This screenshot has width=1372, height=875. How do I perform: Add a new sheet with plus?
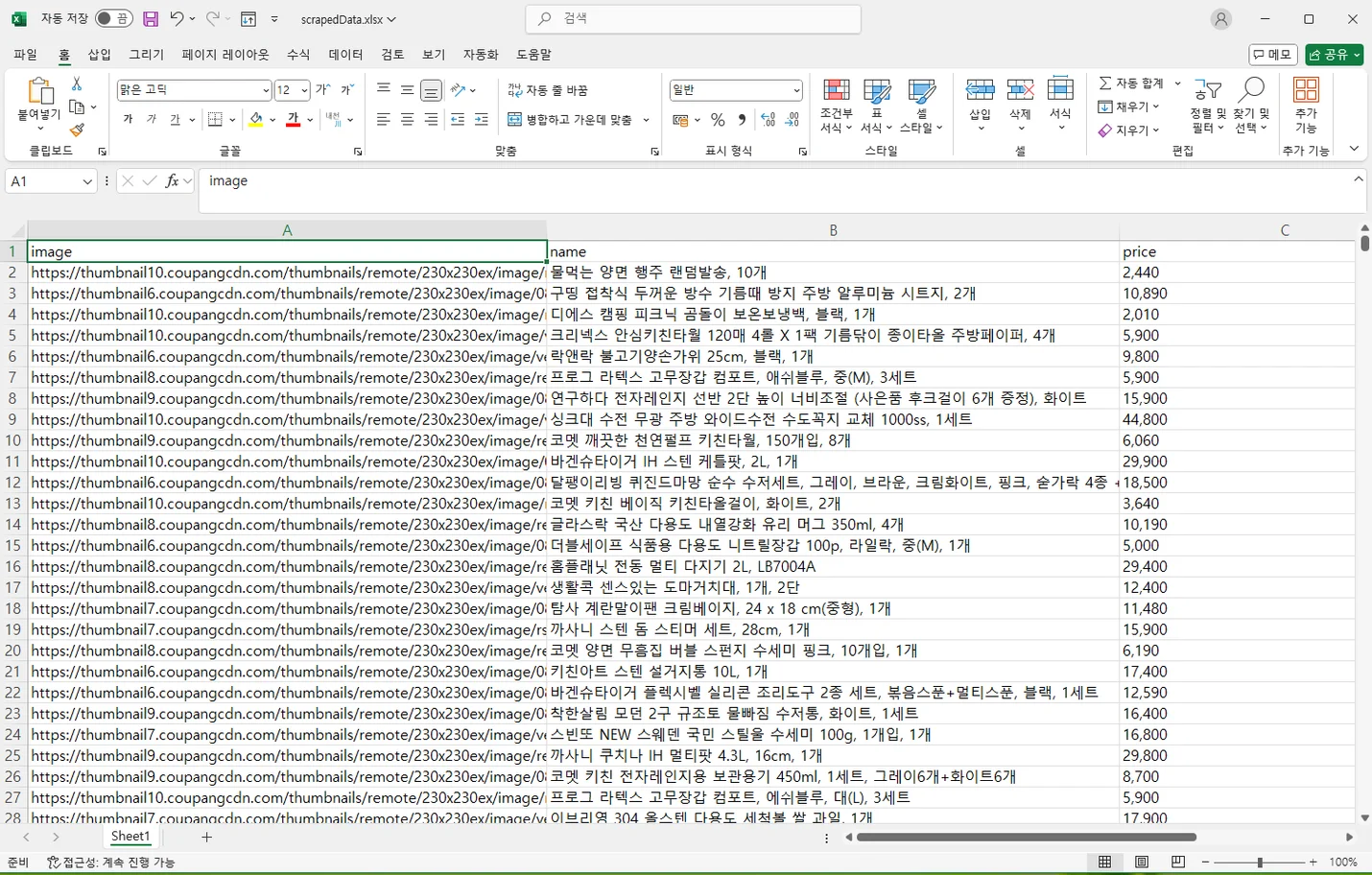(206, 837)
